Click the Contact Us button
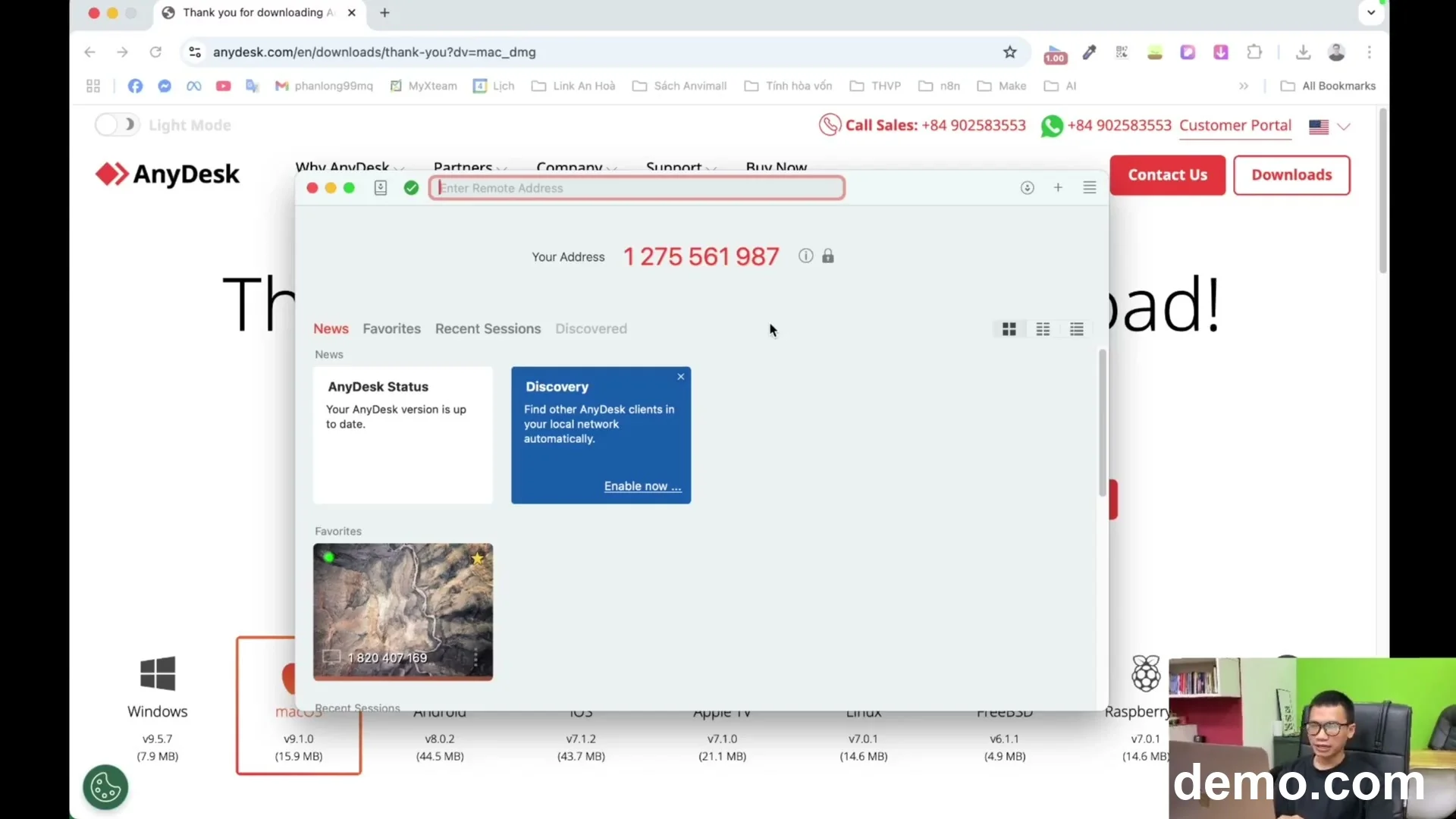Viewport: 1456px width, 819px height. (1168, 175)
